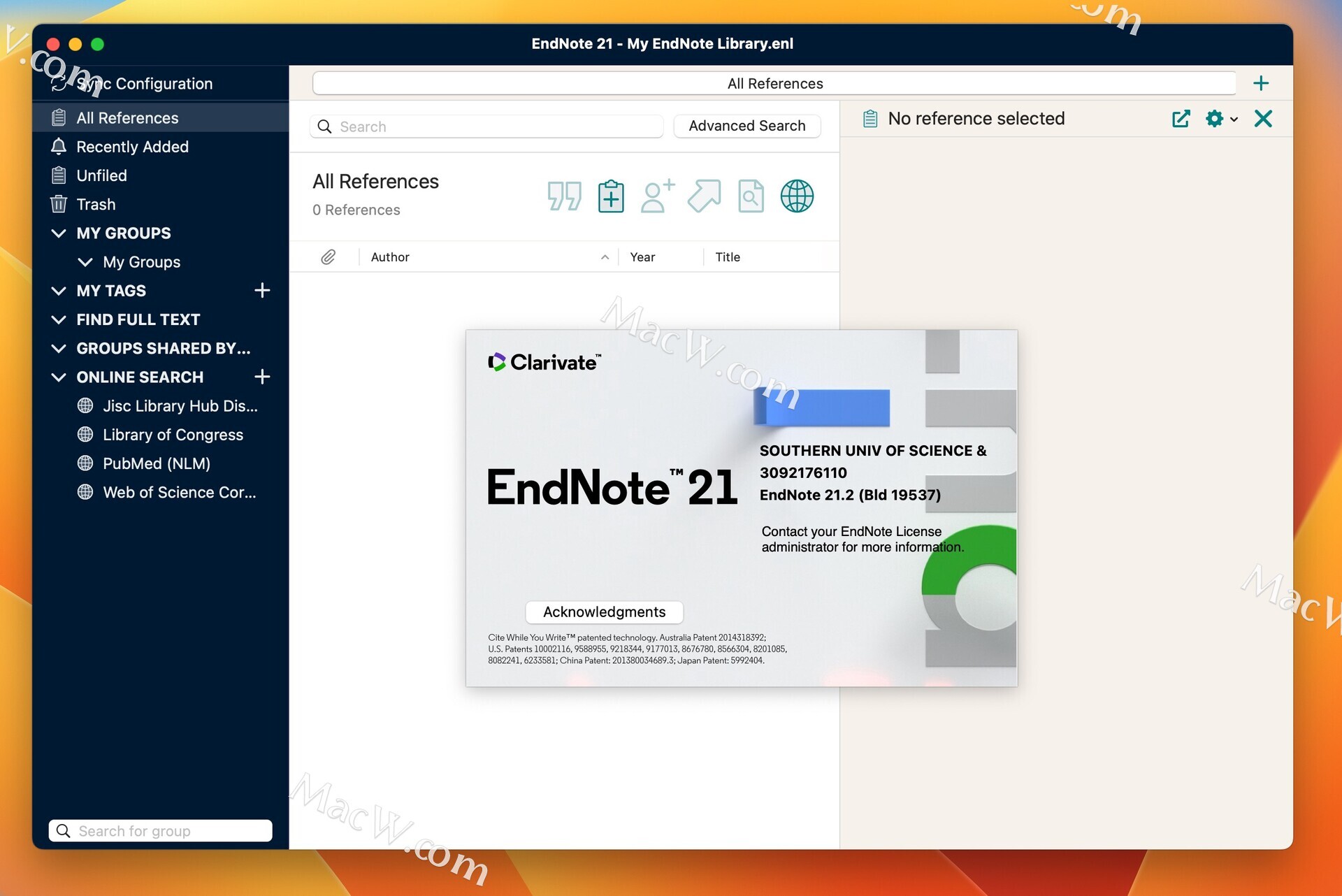This screenshot has width=1342, height=896.
Task: Open the Library of Congress online search
Action: click(x=173, y=434)
